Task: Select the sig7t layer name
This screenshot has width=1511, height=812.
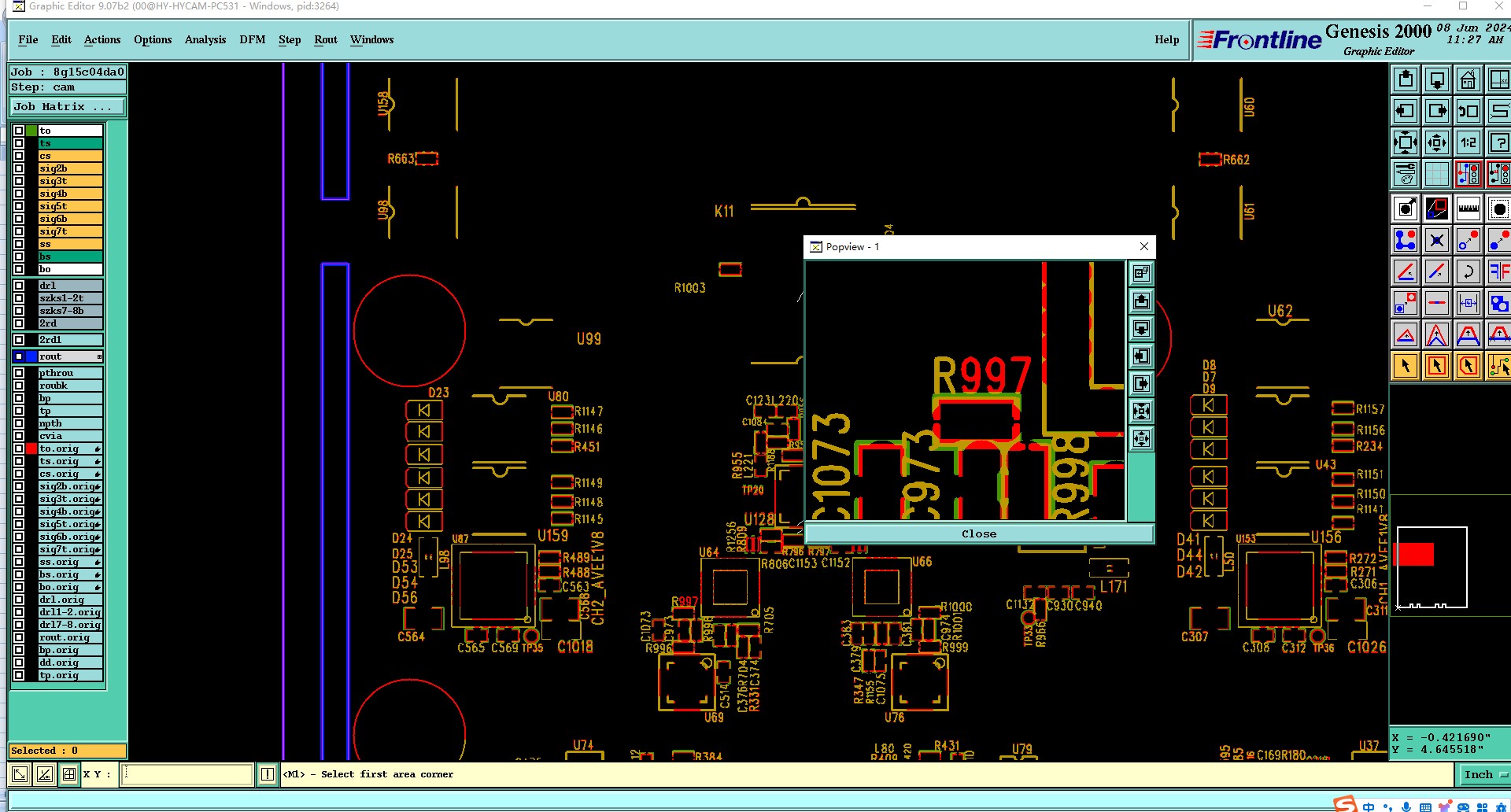Action: click(x=70, y=231)
